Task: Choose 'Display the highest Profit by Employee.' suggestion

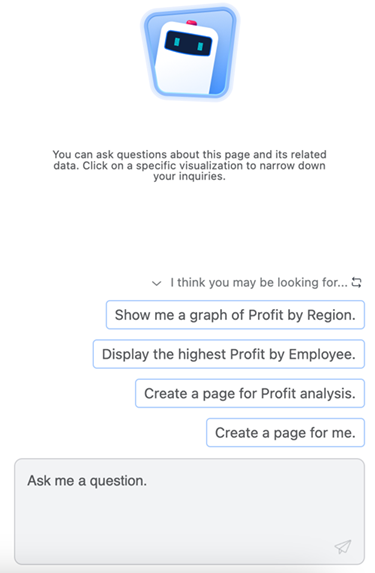Action: (x=229, y=354)
